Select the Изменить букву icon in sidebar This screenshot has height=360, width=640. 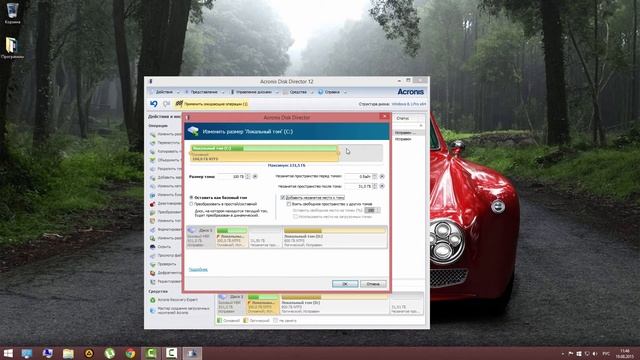click(153, 195)
